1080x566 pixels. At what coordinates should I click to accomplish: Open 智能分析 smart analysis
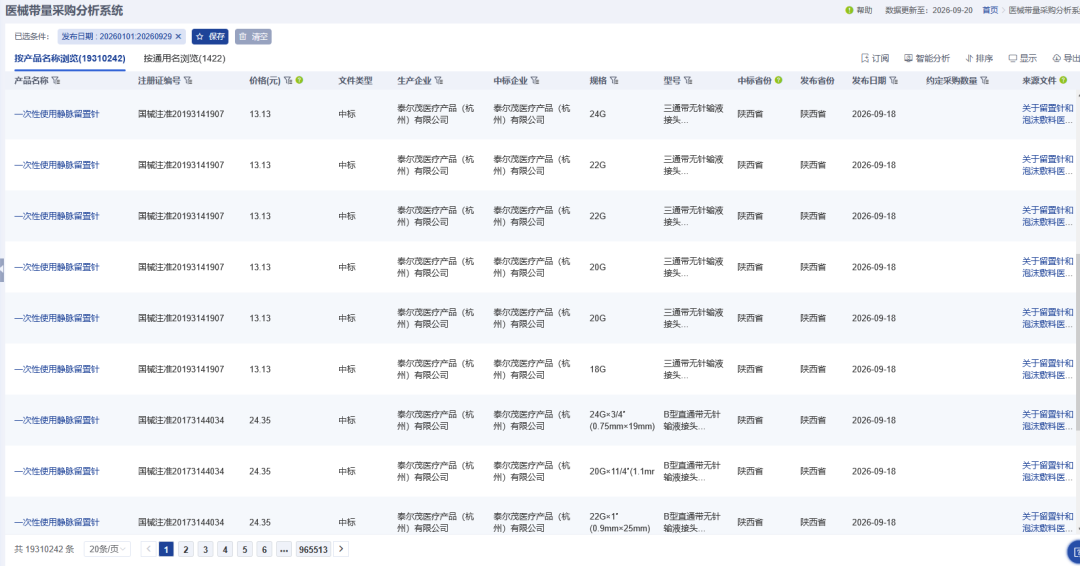pos(926,59)
